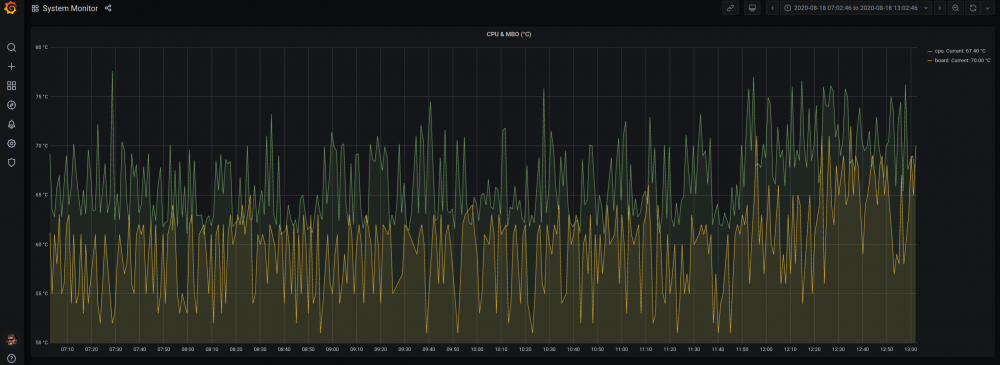Click the green cpu legend color line
Screen dimensions: 1000x365
coord(930,50)
